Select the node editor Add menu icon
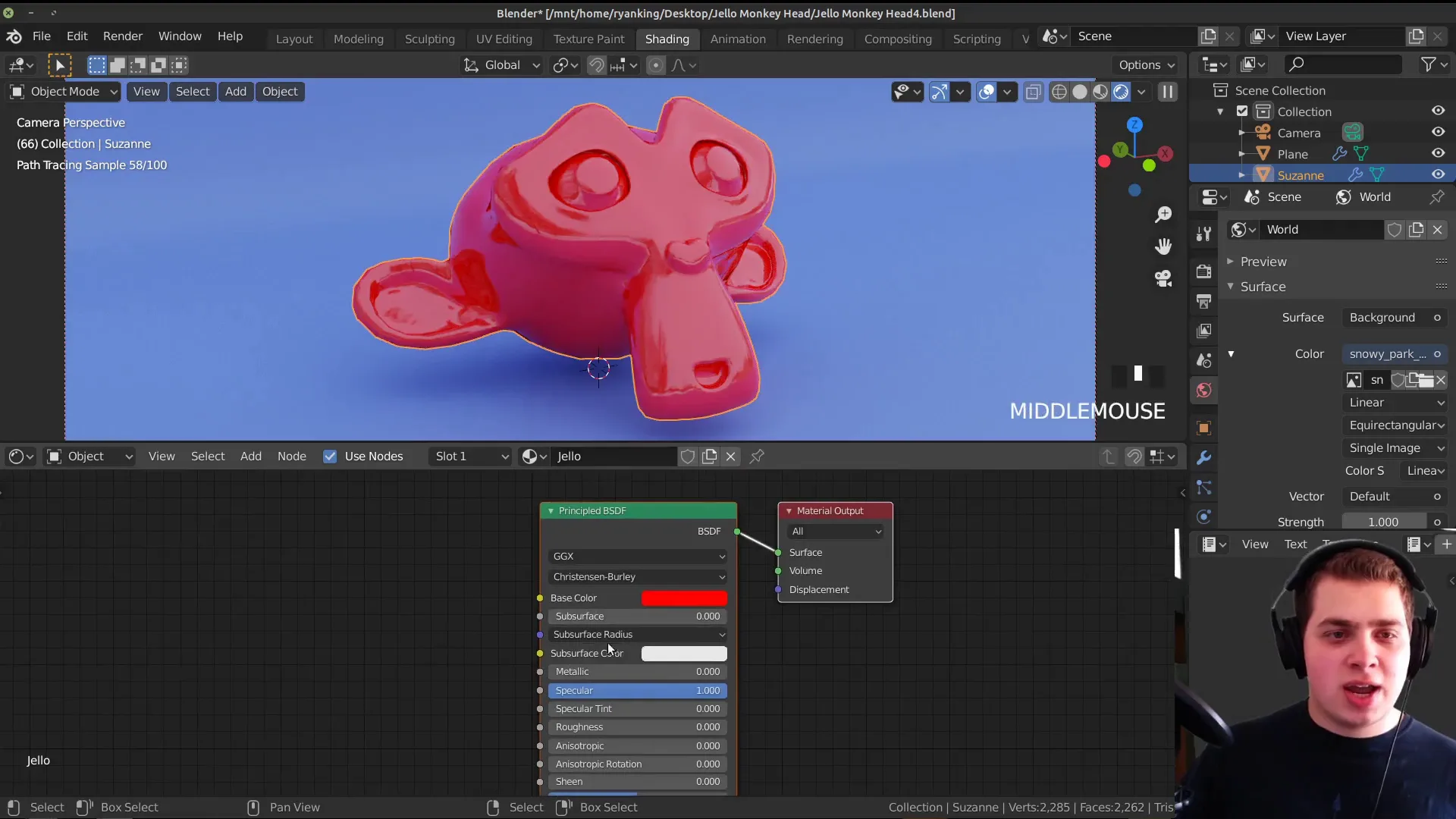The image size is (1456, 819). pos(250,456)
